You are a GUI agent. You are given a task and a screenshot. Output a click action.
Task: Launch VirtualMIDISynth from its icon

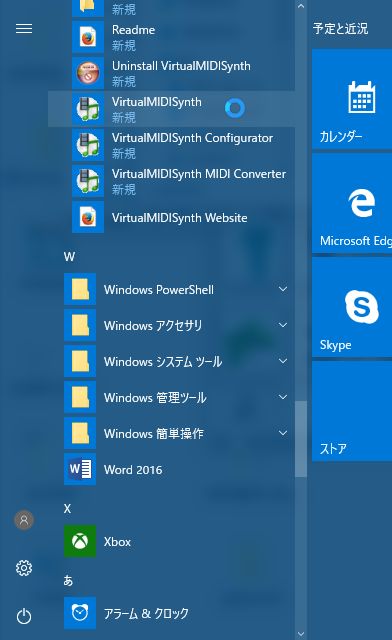click(x=88, y=109)
